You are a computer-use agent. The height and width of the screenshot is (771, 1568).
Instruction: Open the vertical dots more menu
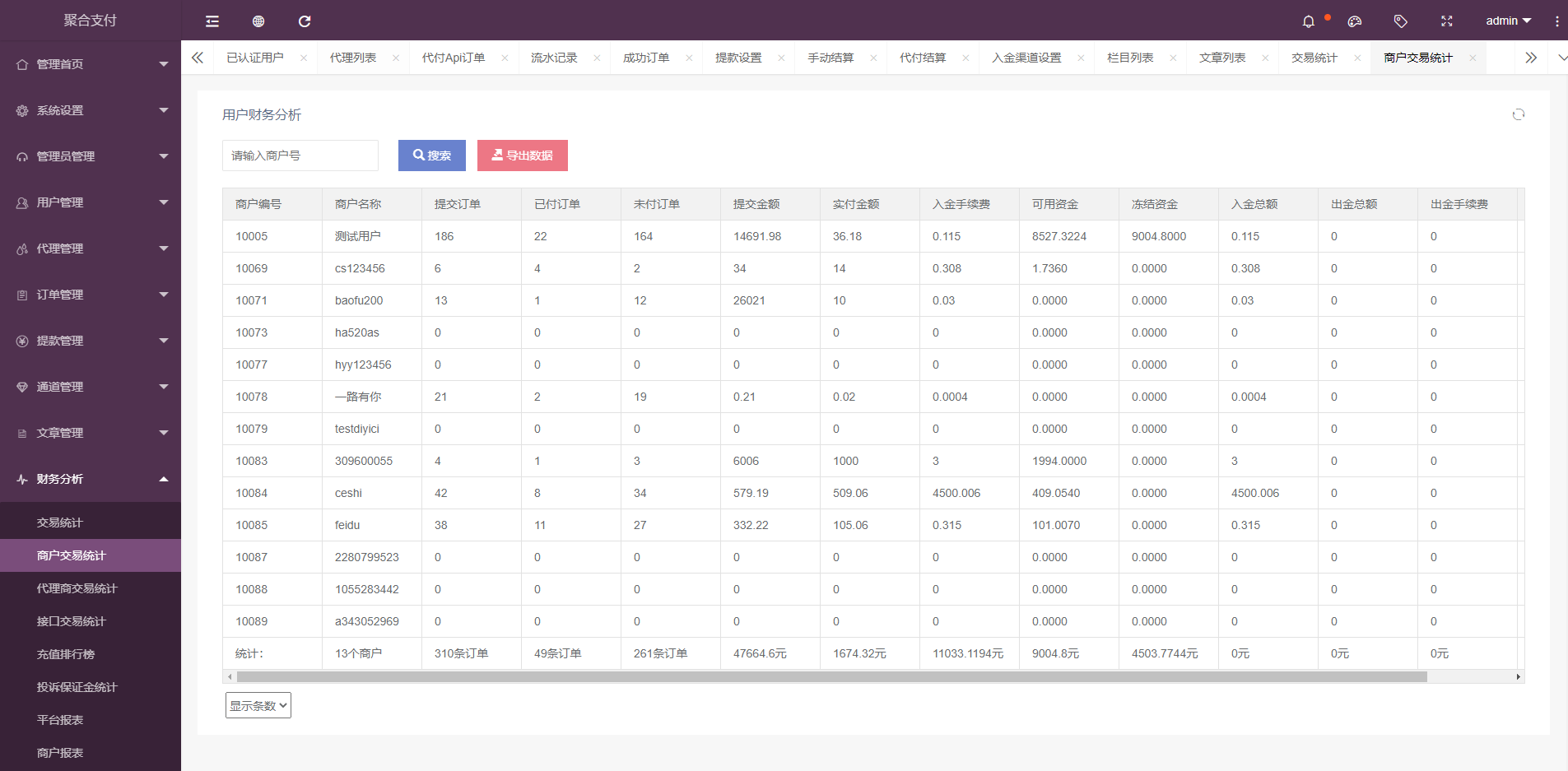click(x=1557, y=21)
